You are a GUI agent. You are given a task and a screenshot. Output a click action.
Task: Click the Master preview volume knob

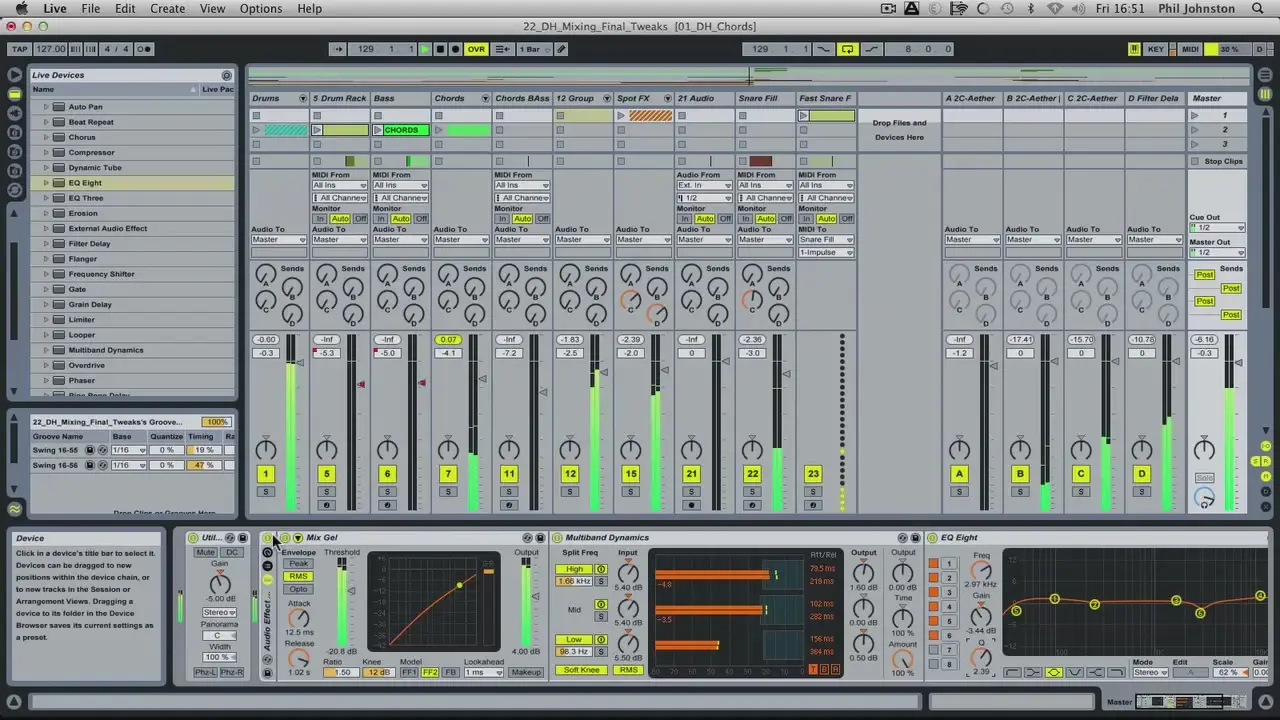point(1204,499)
